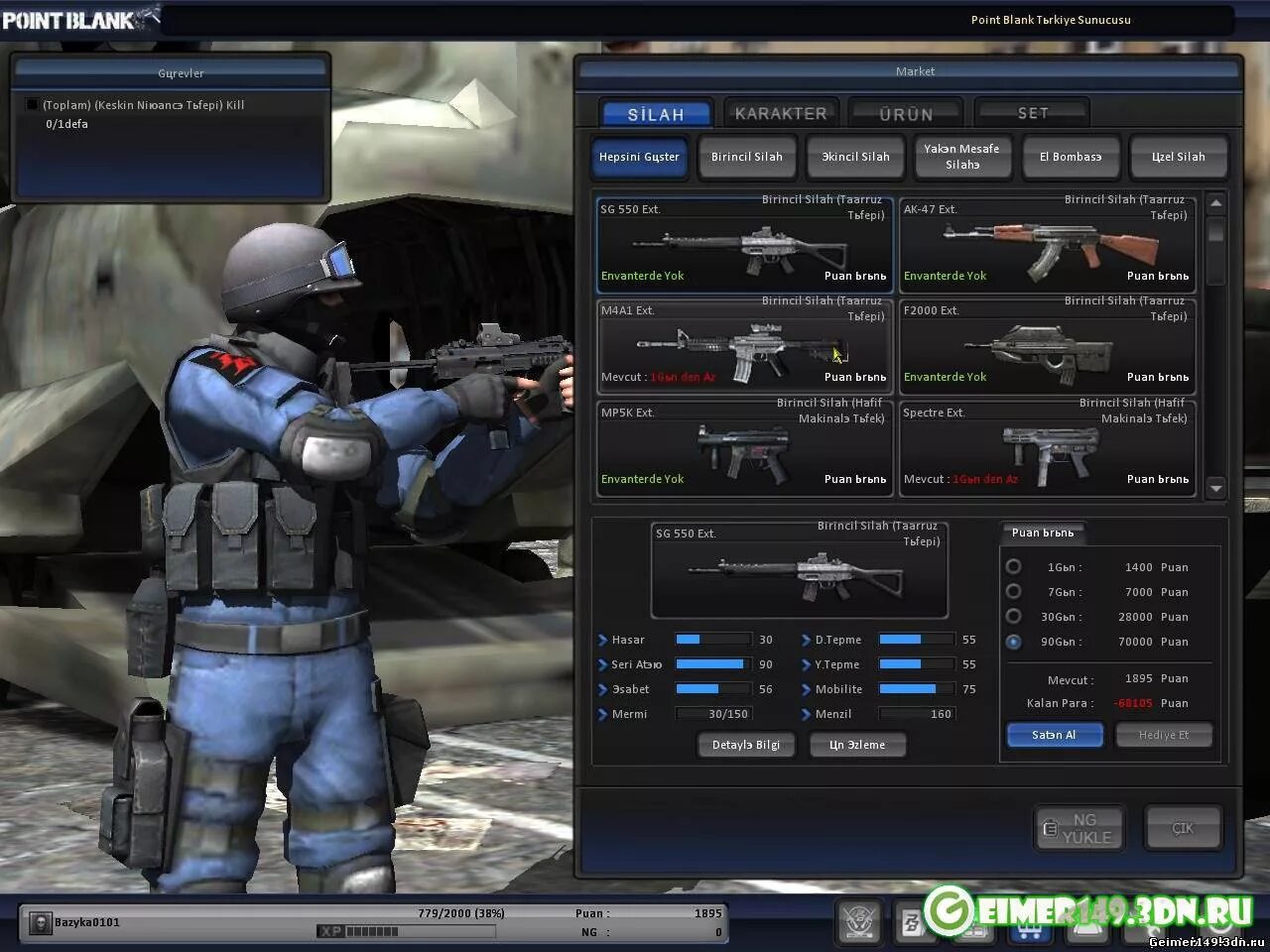Select the M4A1 Ext. weapon card
Viewport: 1270px width, 952px height.
click(744, 345)
